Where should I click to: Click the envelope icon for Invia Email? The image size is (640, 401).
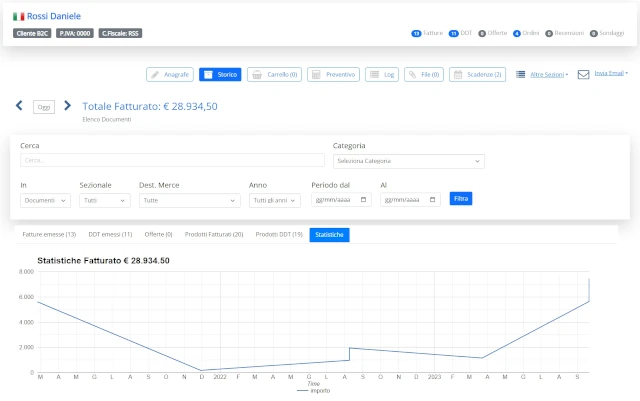[x=583, y=74]
